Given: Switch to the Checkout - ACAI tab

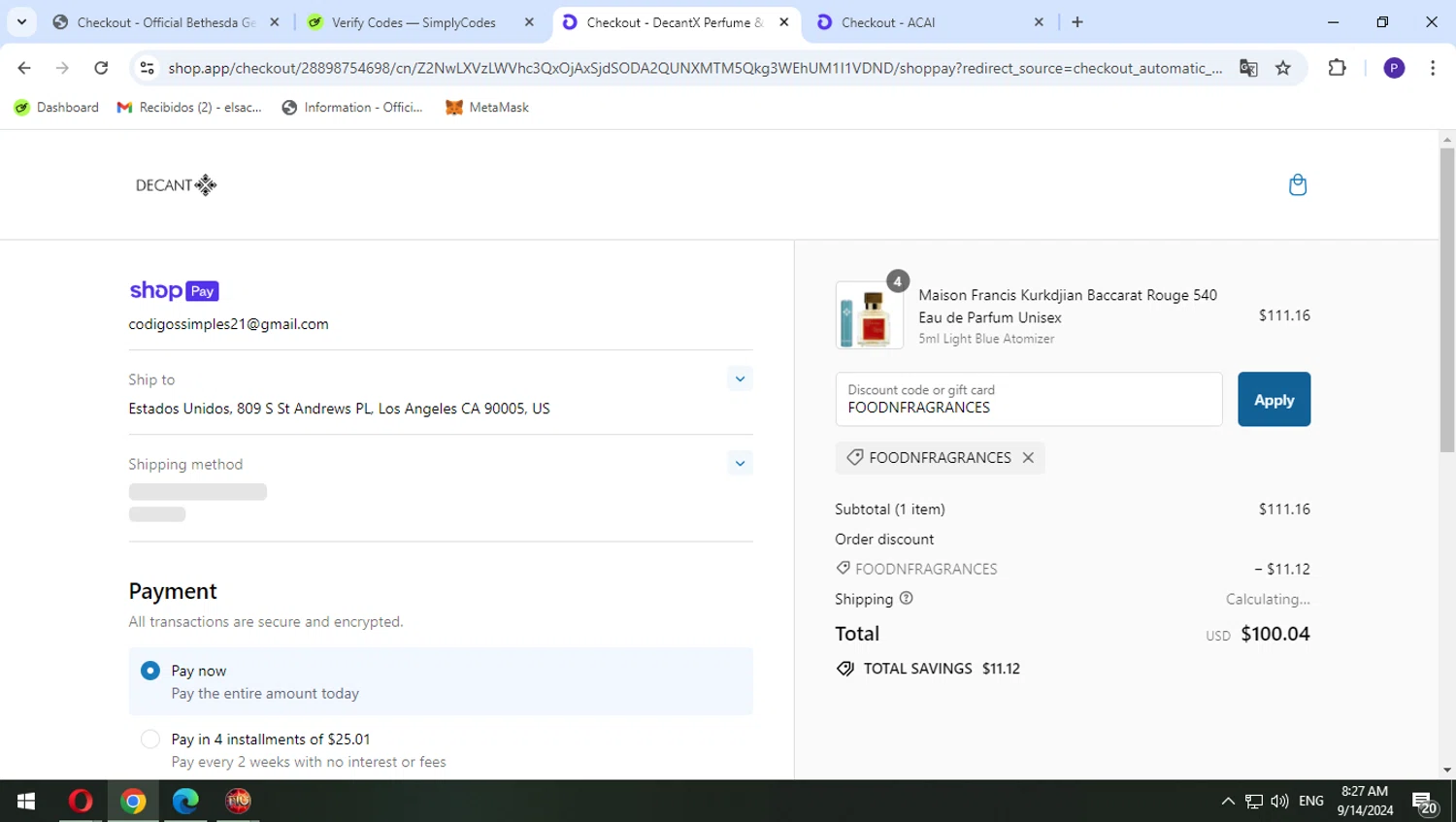Looking at the screenshot, I should (930, 22).
